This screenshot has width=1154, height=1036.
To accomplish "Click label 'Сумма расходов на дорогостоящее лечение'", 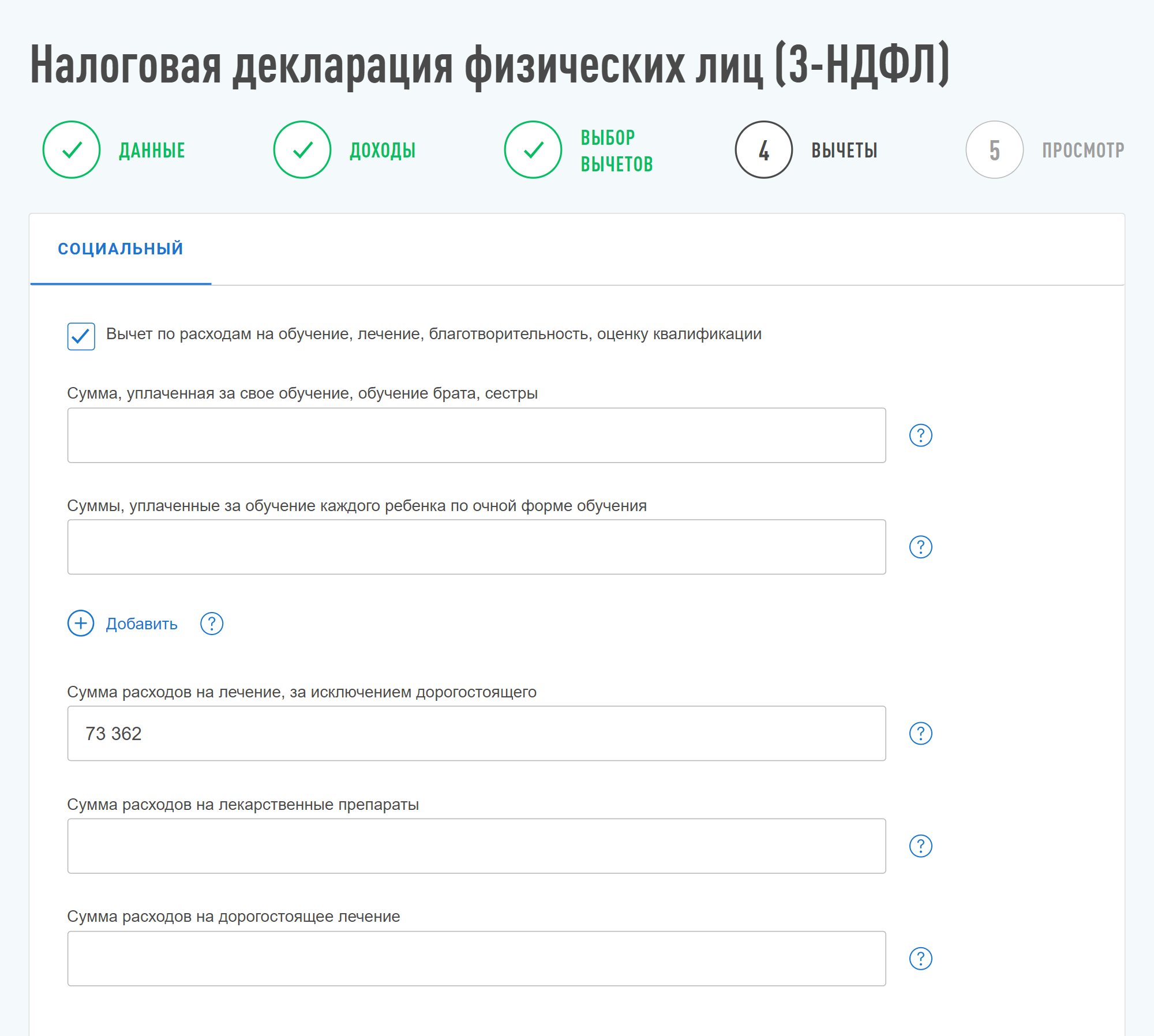I will coord(234,917).
